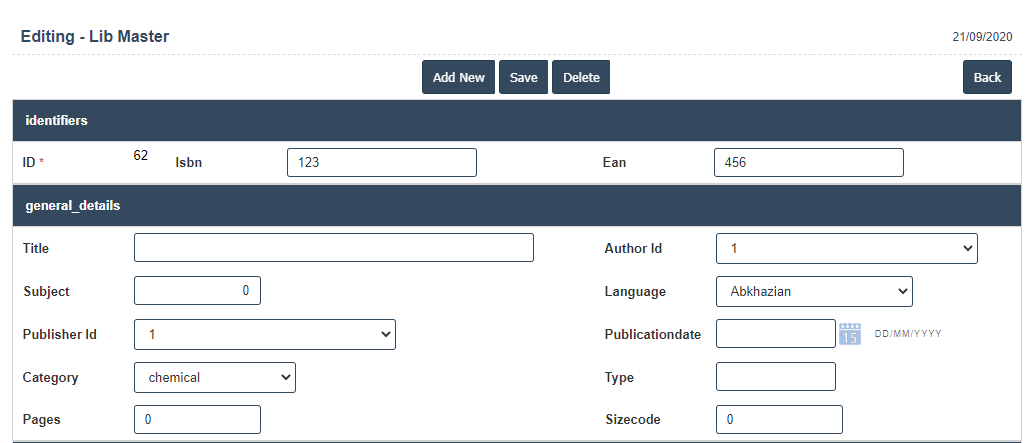Select the Title text box
Viewport: 1034px width, 443px height.
[333, 248]
